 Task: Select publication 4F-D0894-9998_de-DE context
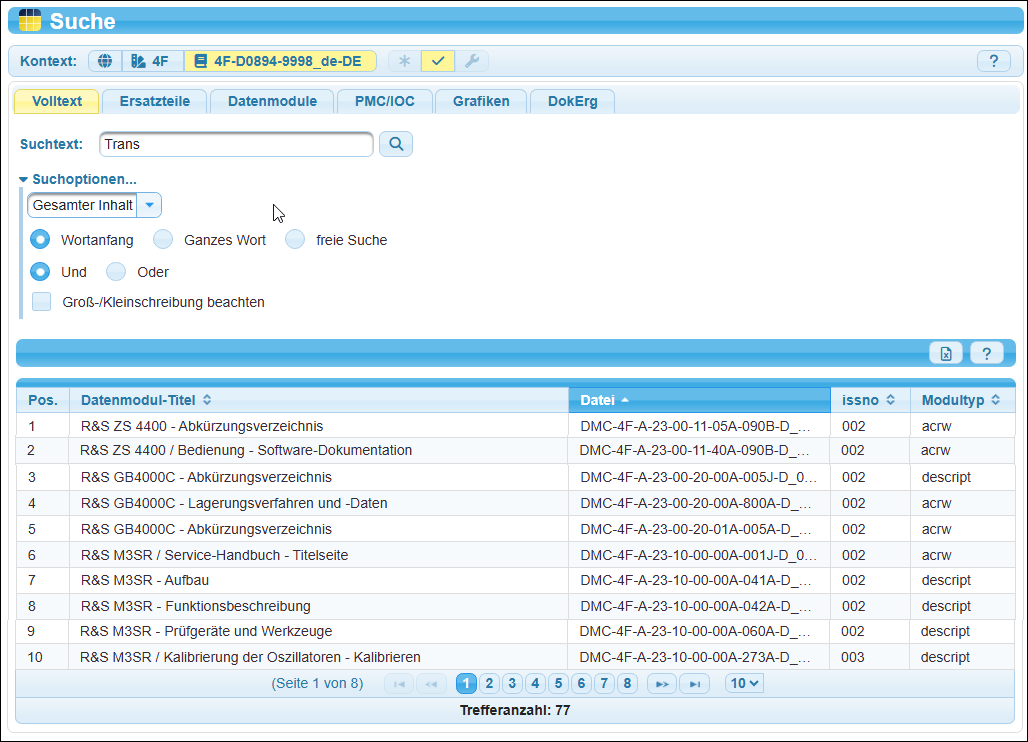point(280,61)
